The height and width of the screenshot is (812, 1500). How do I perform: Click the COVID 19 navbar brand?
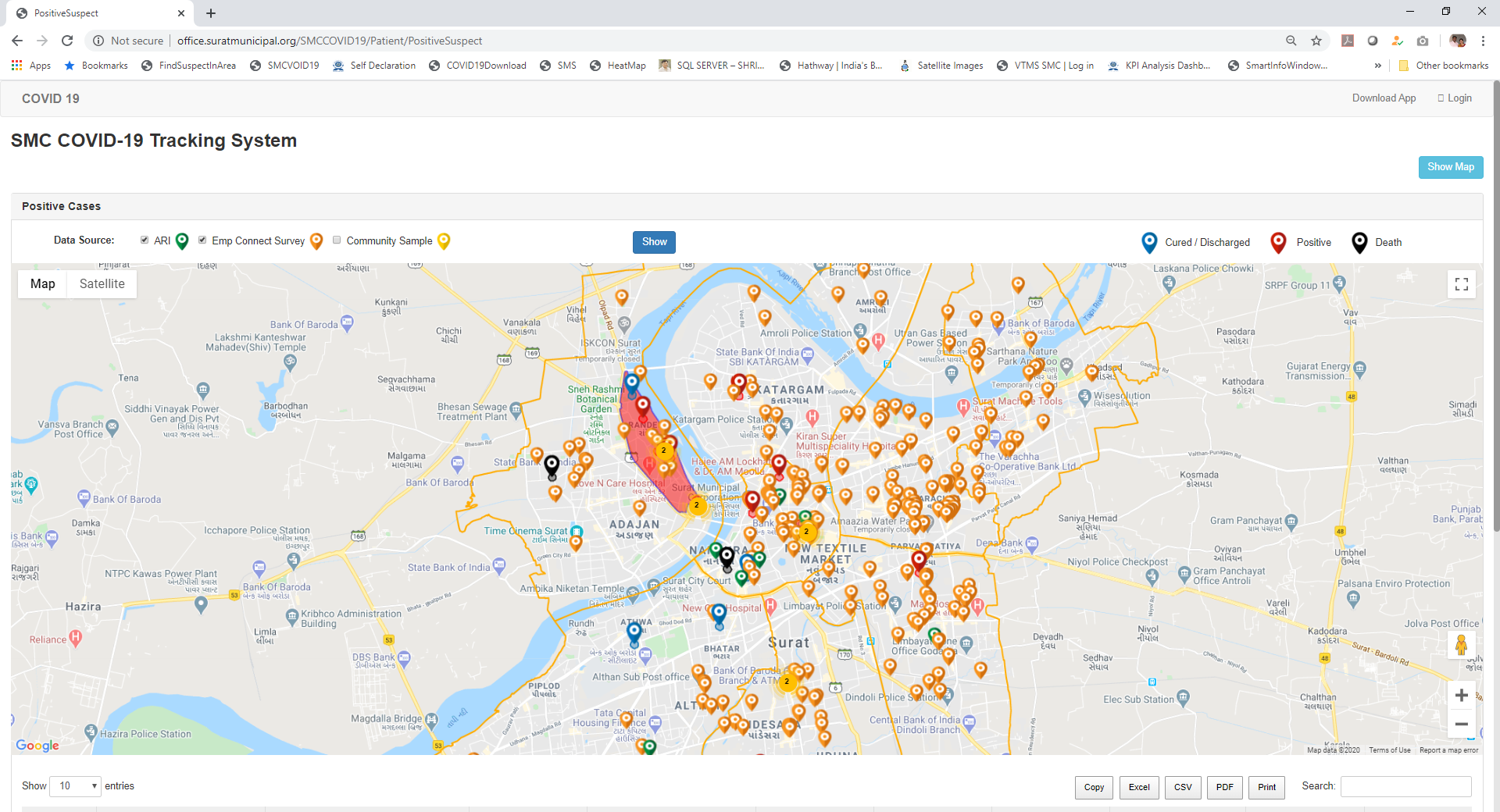click(51, 98)
